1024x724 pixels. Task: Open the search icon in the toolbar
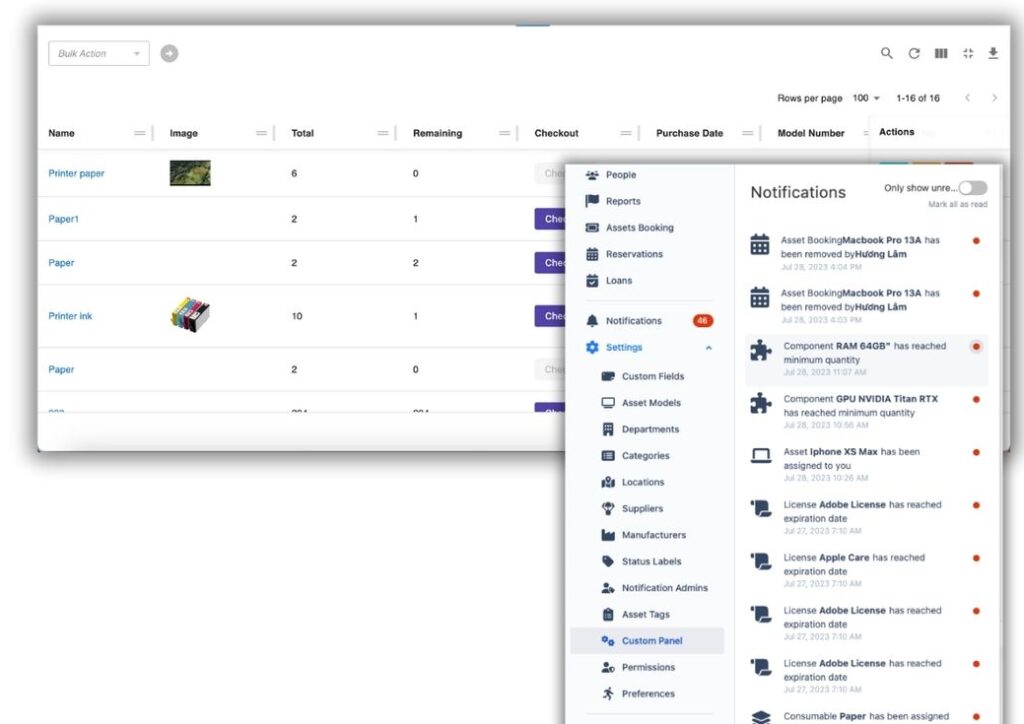pos(886,53)
